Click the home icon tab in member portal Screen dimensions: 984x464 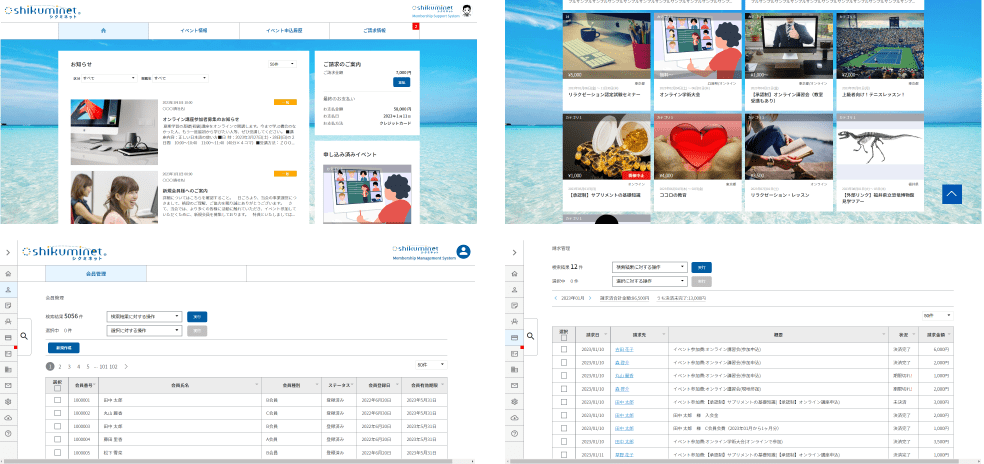click(103, 31)
